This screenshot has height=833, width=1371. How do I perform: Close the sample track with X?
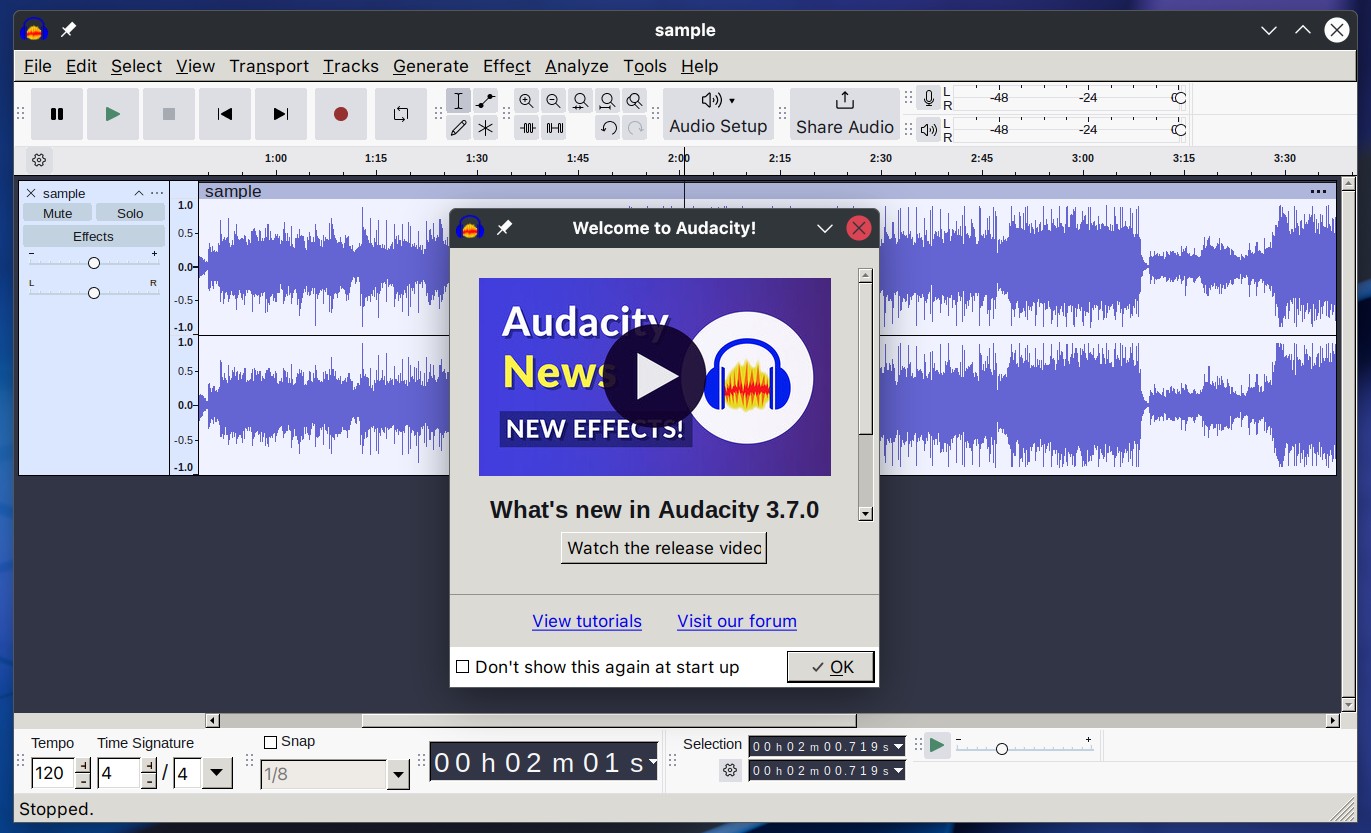[31, 193]
